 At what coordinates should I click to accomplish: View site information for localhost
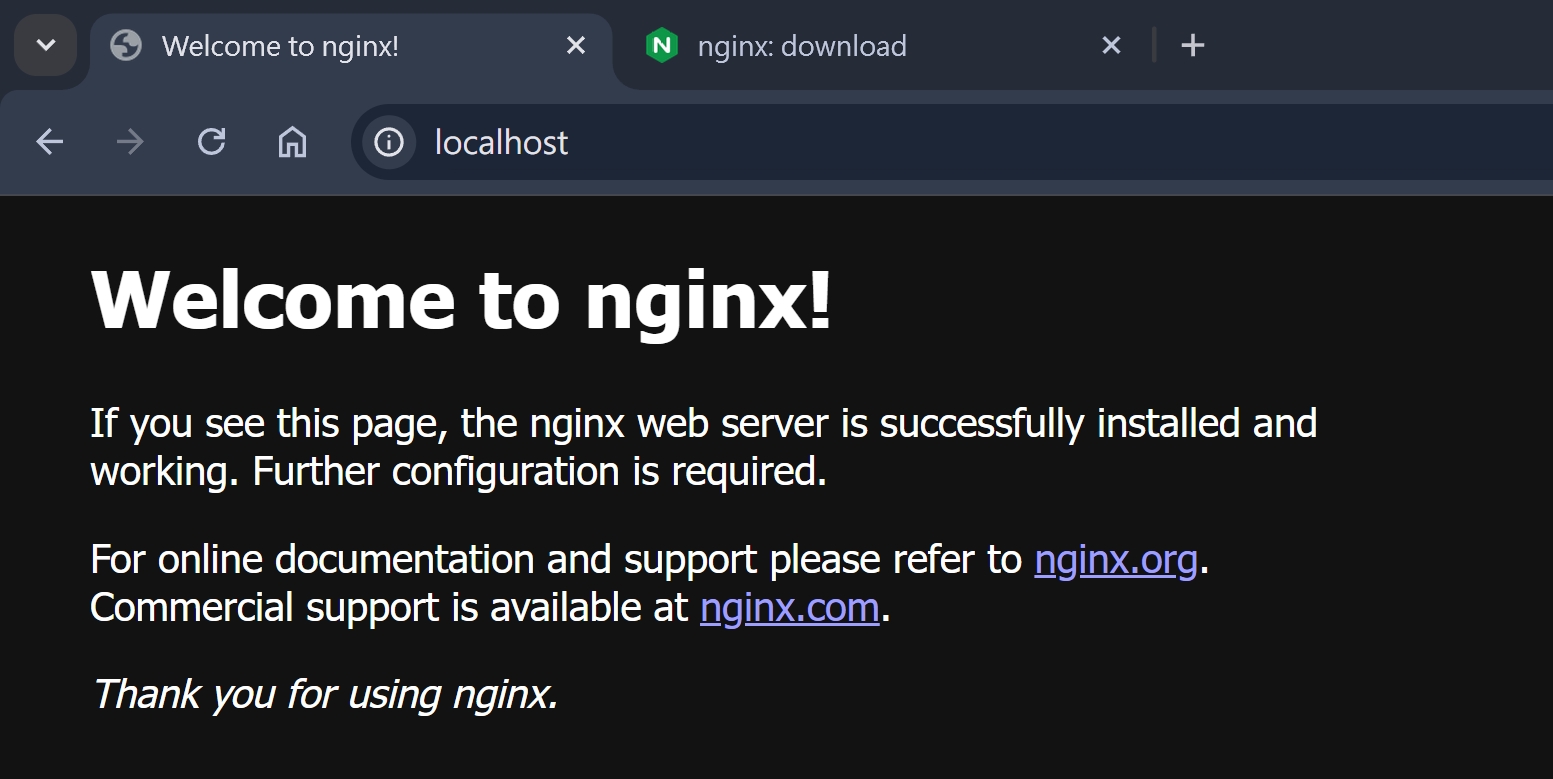389,142
